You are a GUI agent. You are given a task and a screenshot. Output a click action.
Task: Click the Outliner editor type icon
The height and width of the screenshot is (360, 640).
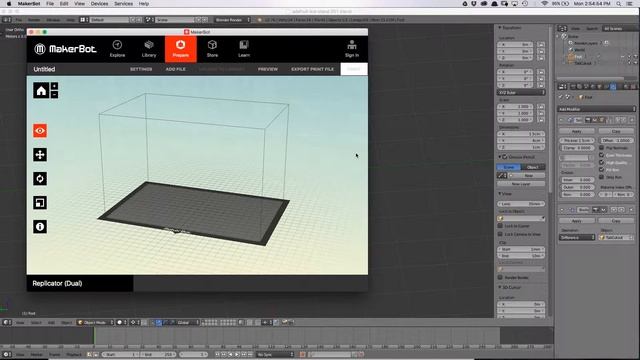[562, 28]
